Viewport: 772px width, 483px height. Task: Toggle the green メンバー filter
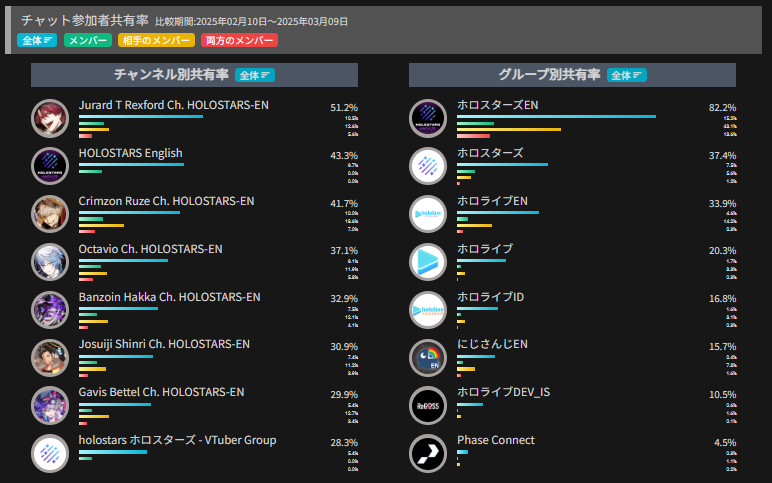coord(88,40)
